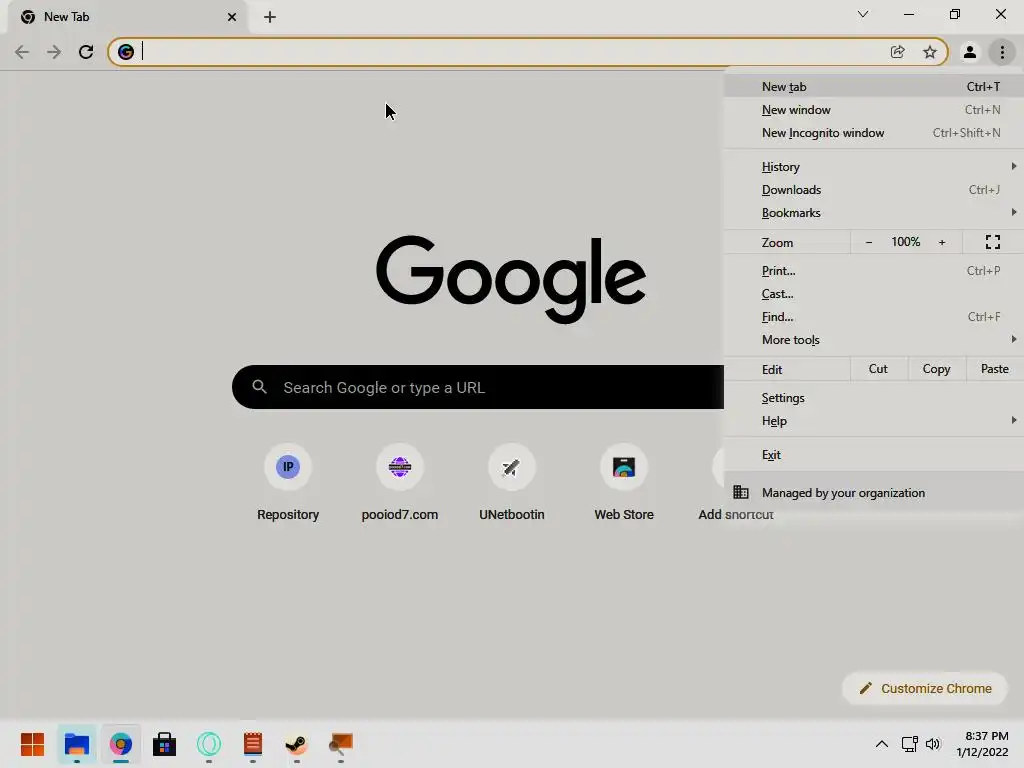Share this page icon in address bar
This screenshot has width=1024, height=768.
pos(897,52)
